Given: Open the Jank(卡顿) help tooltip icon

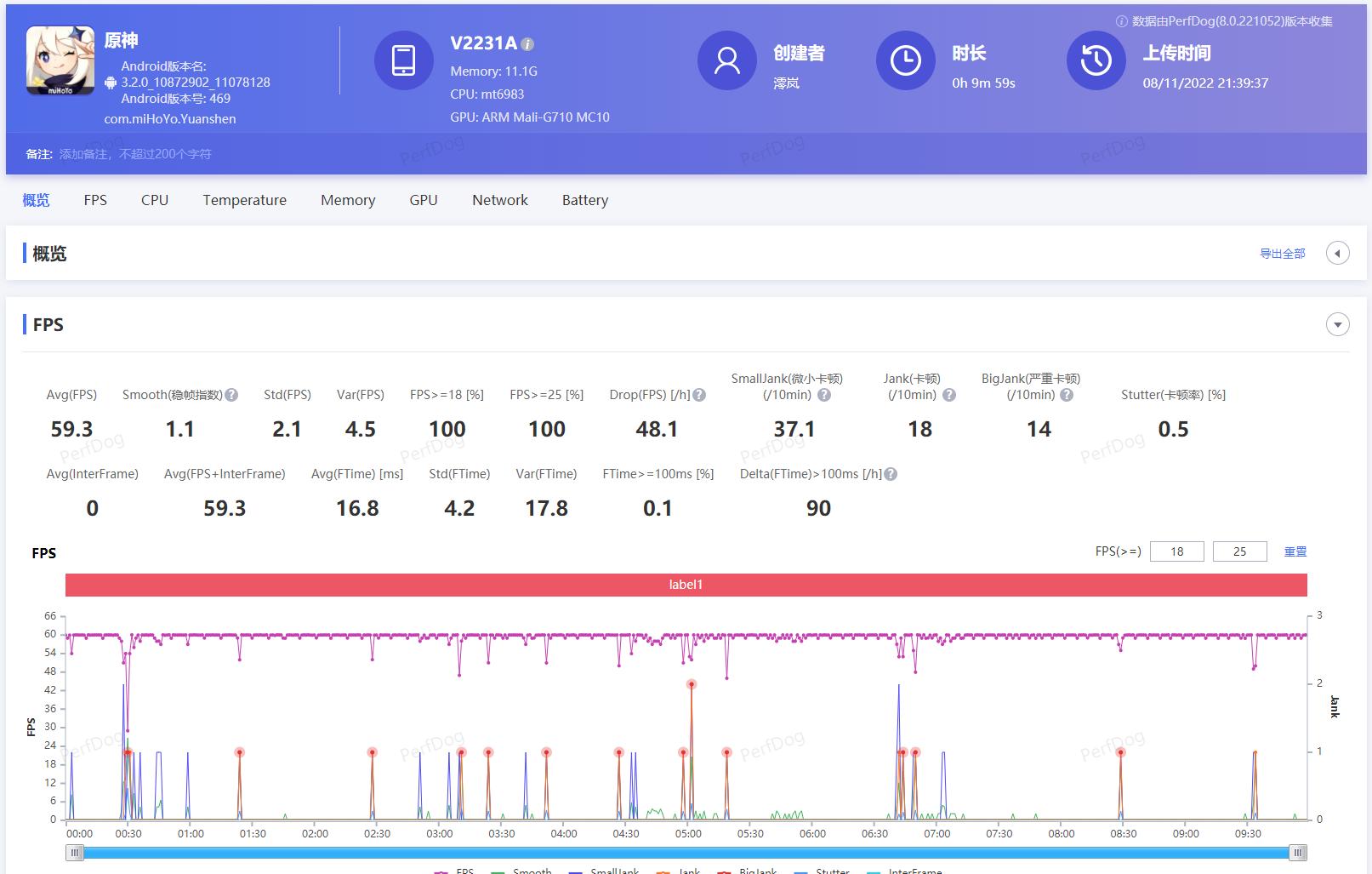Looking at the screenshot, I should [x=947, y=394].
